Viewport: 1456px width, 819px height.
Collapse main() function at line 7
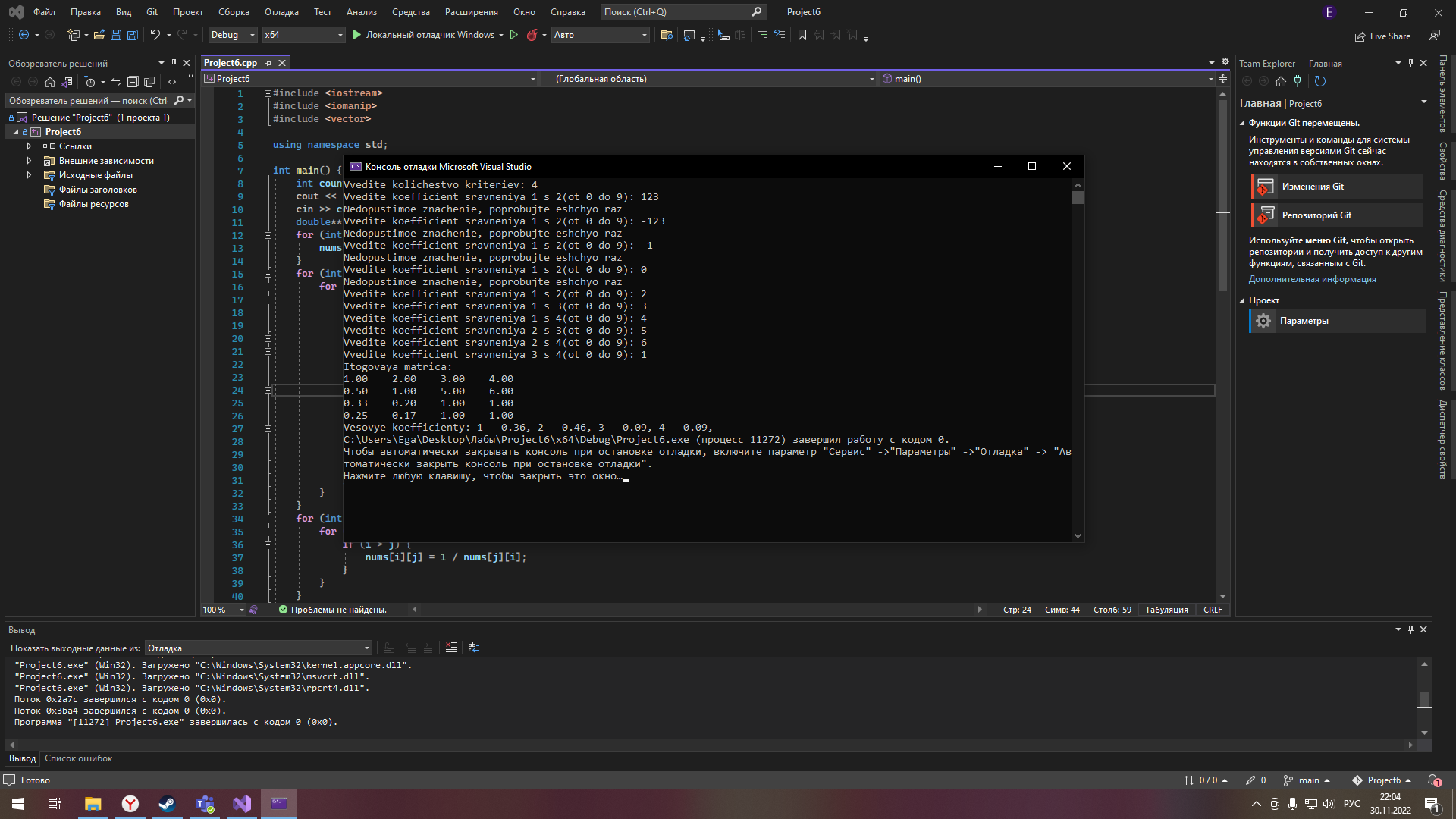(268, 171)
